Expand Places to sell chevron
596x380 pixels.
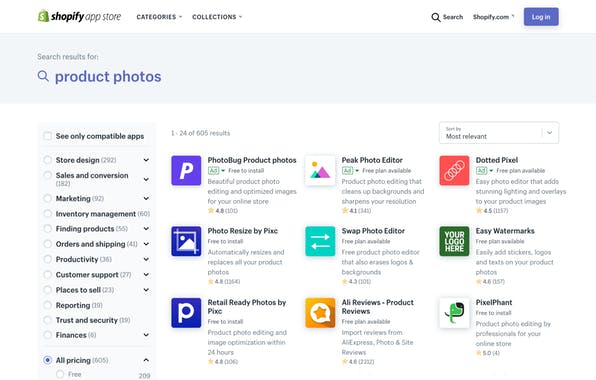(146, 290)
